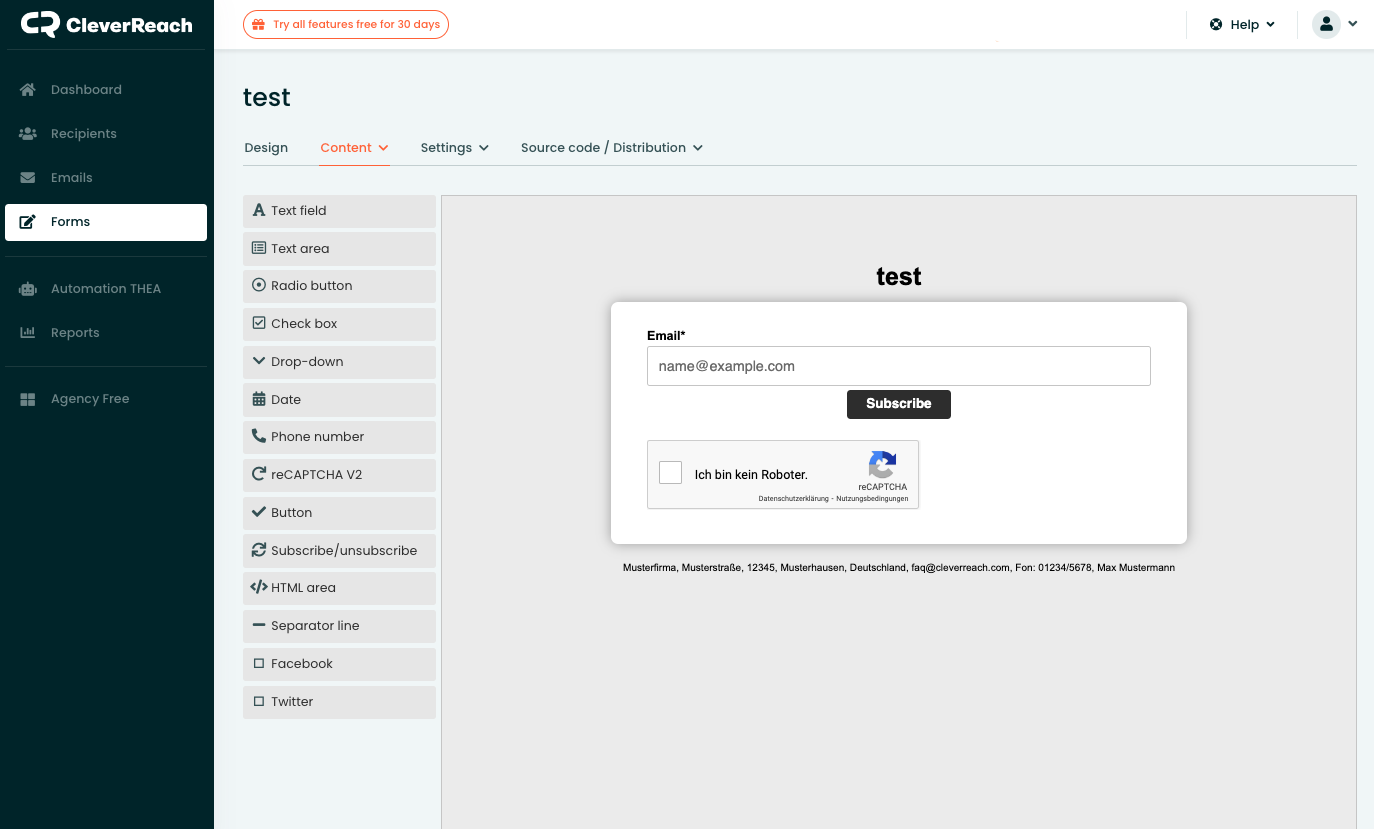Click the Agency Free grid icon
The width and height of the screenshot is (1374, 829).
click(x=29, y=399)
